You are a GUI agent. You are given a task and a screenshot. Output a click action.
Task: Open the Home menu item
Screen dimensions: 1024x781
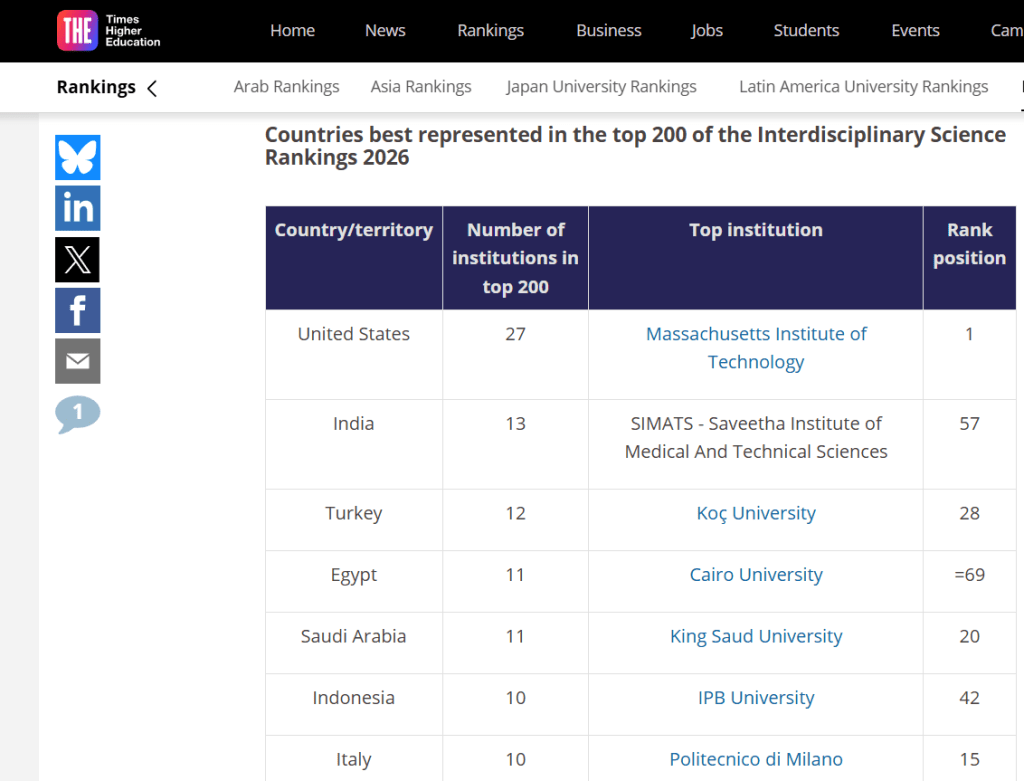(x=292, y=30)
